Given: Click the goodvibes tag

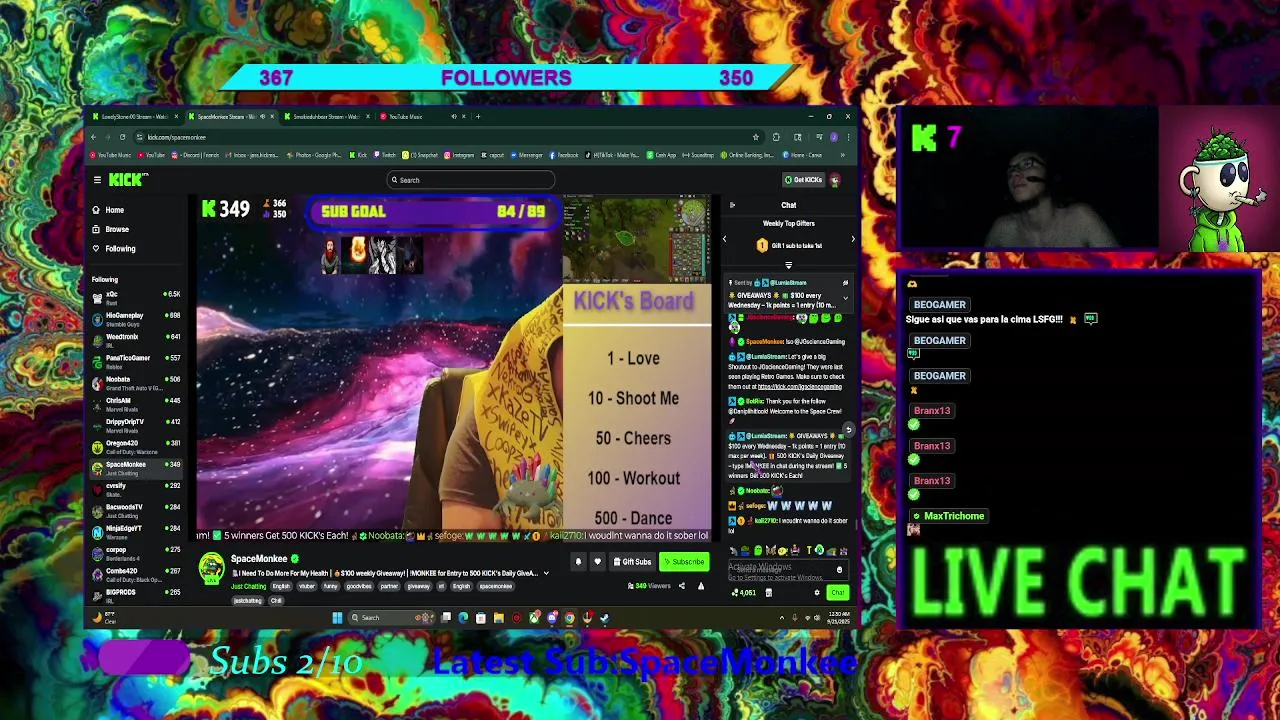Looking at the screenshot, I should coord(359,586).
